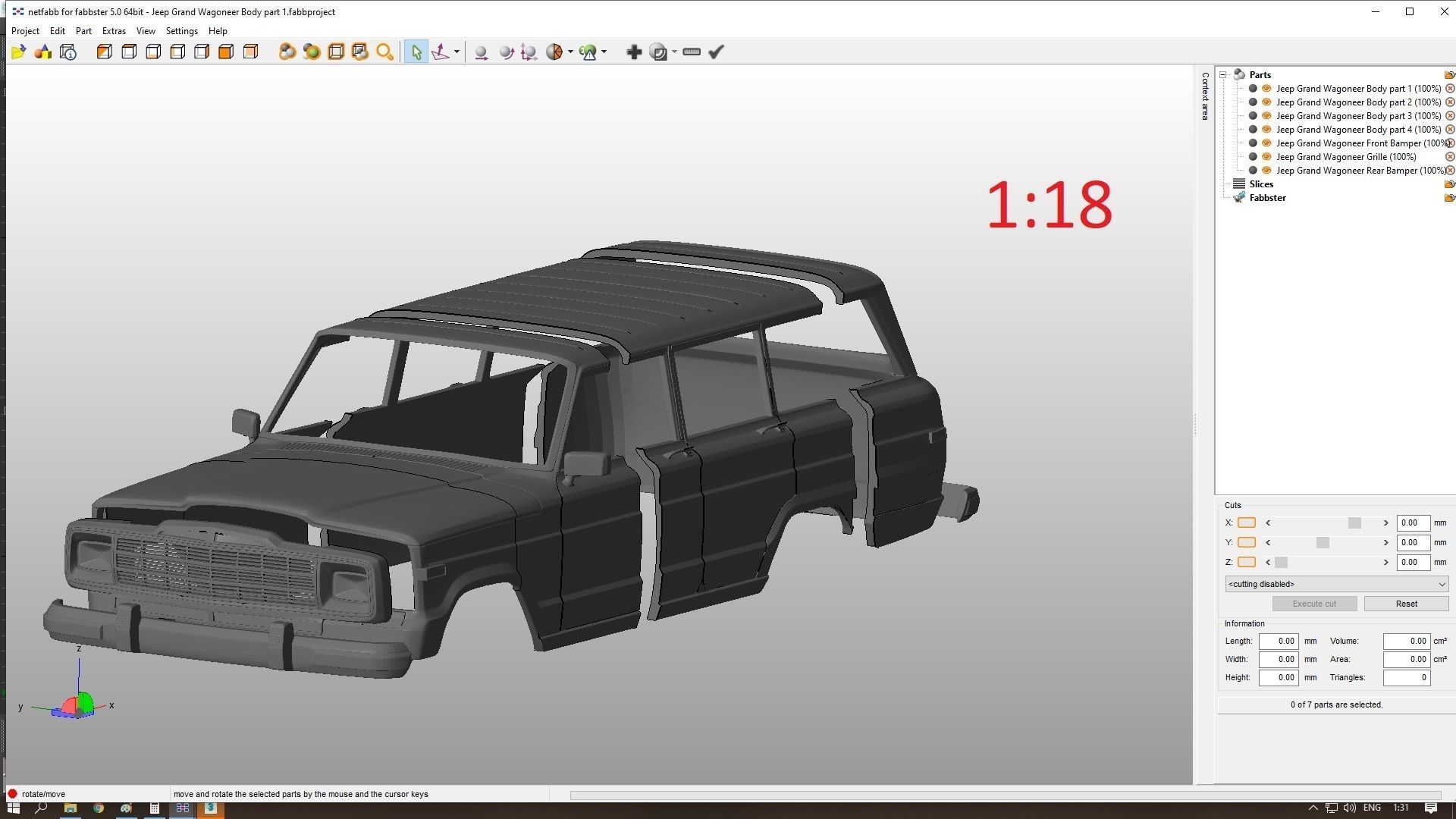This screenshot has height=819, width=1456.
Task: Open the View menu
Action: (x=146, y=31)
